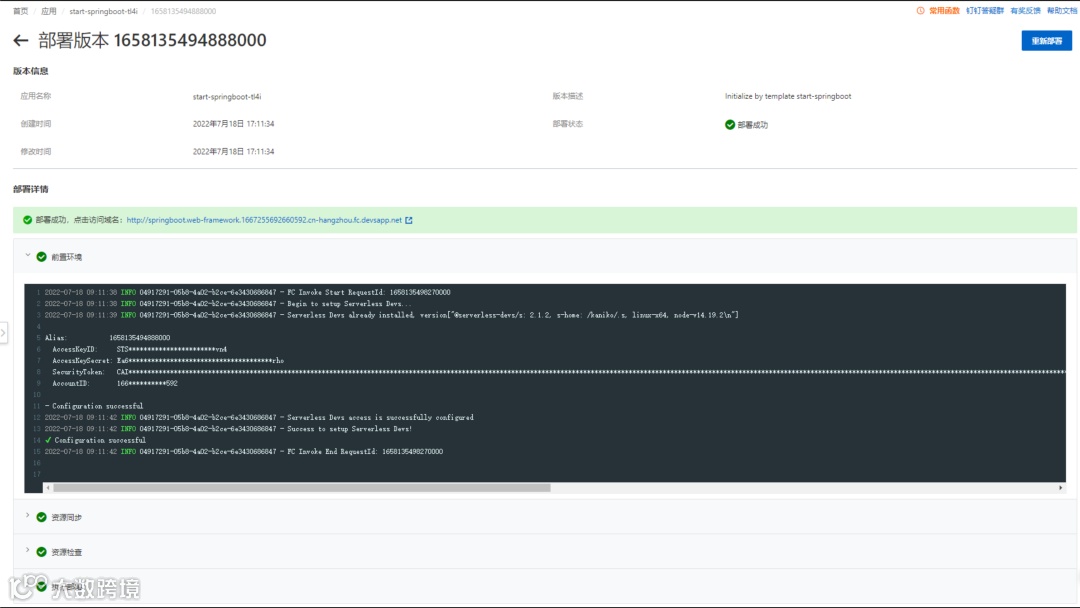The height and width of the screenshot is (608, 1080).
Task: Click the clock icon beside 常用函数
Action: 921,11
